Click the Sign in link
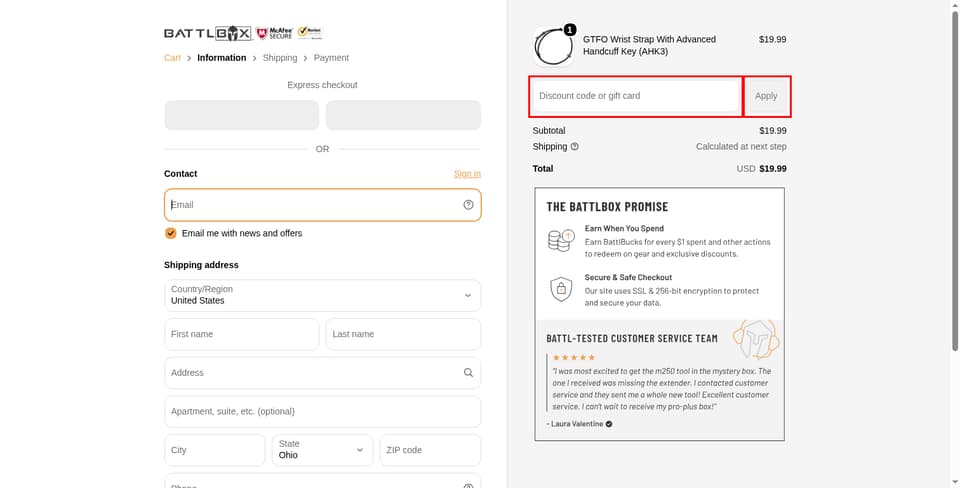960x488 pixels. pyautogui.click(x=467, y=174)
